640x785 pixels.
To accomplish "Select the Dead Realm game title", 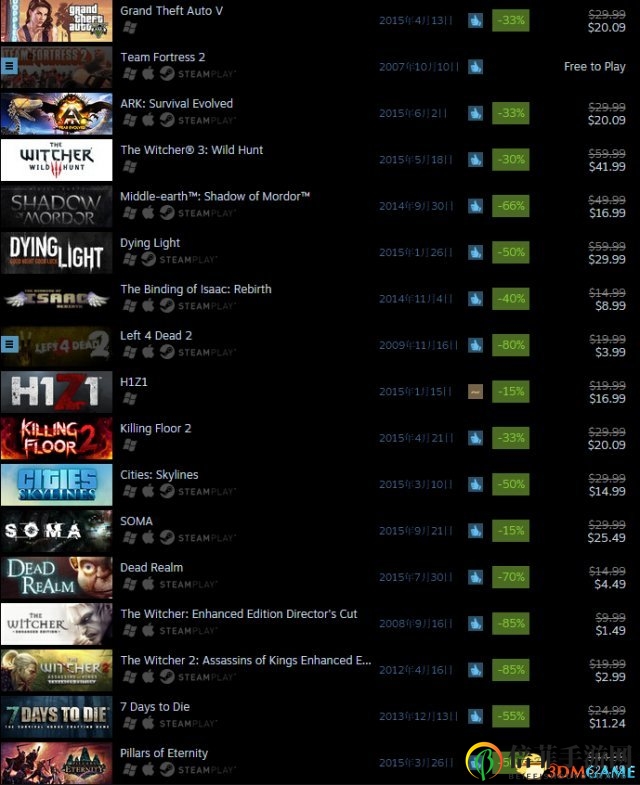I will (151, 567).
